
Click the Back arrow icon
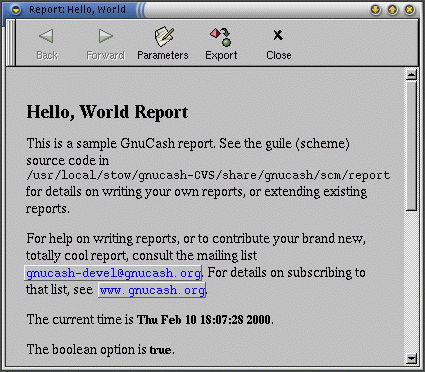(x=46, y=36)
